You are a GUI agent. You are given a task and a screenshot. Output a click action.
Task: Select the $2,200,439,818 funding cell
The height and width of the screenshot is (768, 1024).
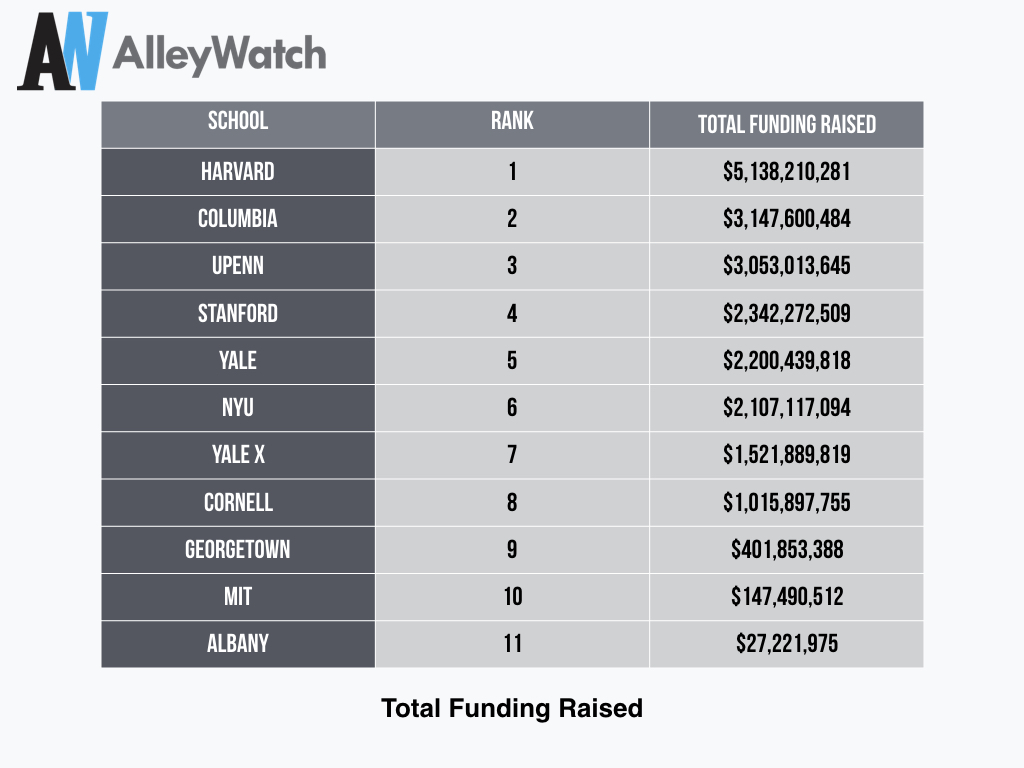pos(786,361)
